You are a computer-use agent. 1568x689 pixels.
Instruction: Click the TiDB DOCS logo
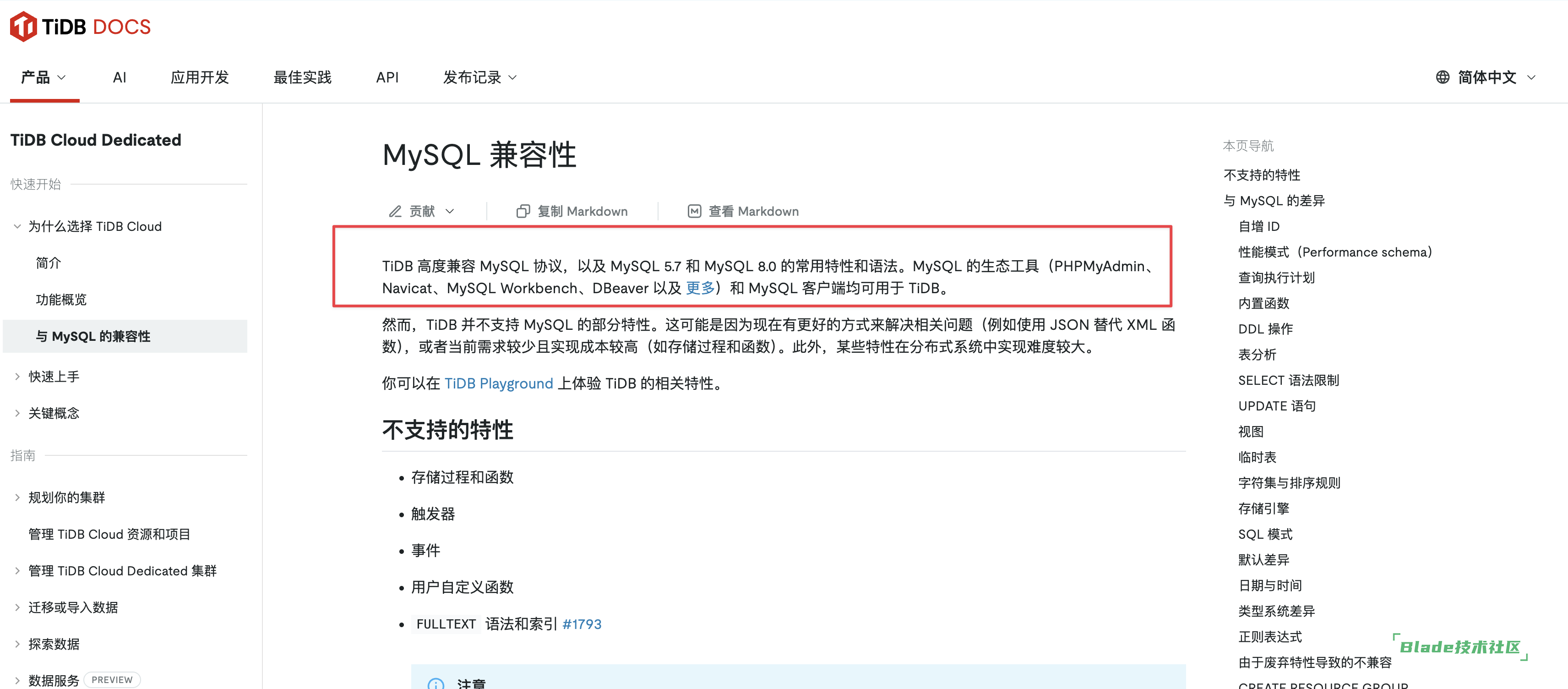point(80,27)
